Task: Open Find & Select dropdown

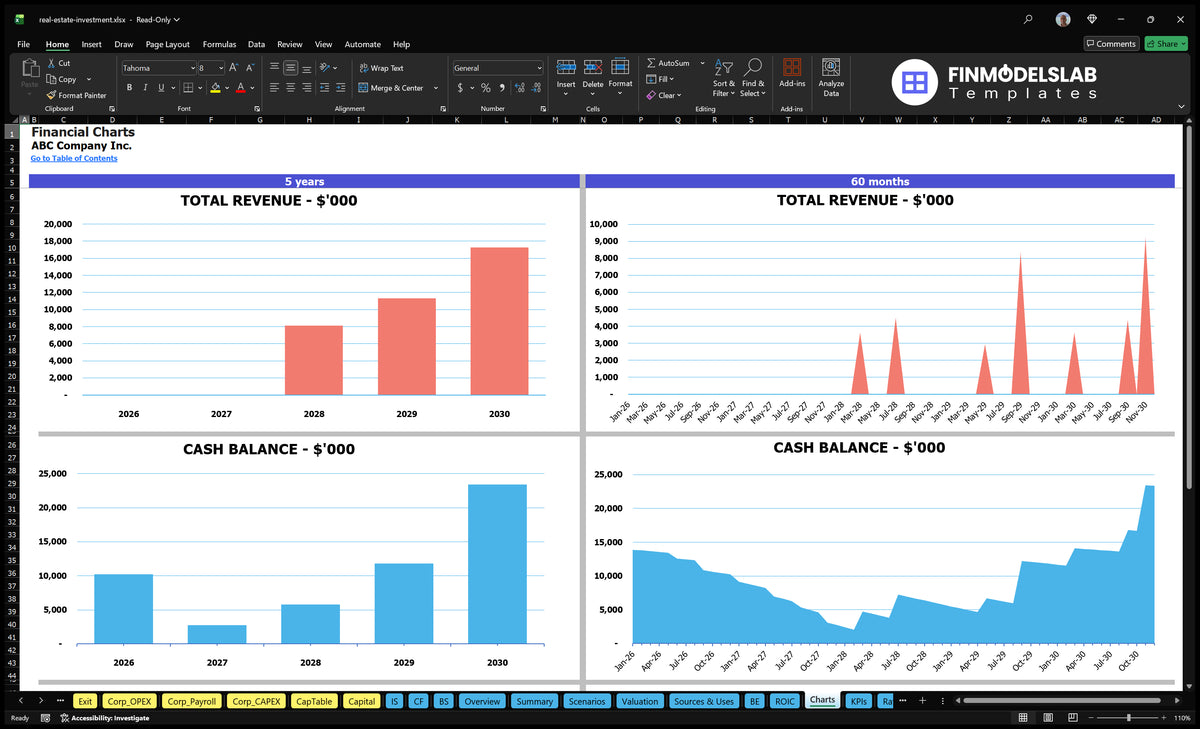Action: pos(754,79)
